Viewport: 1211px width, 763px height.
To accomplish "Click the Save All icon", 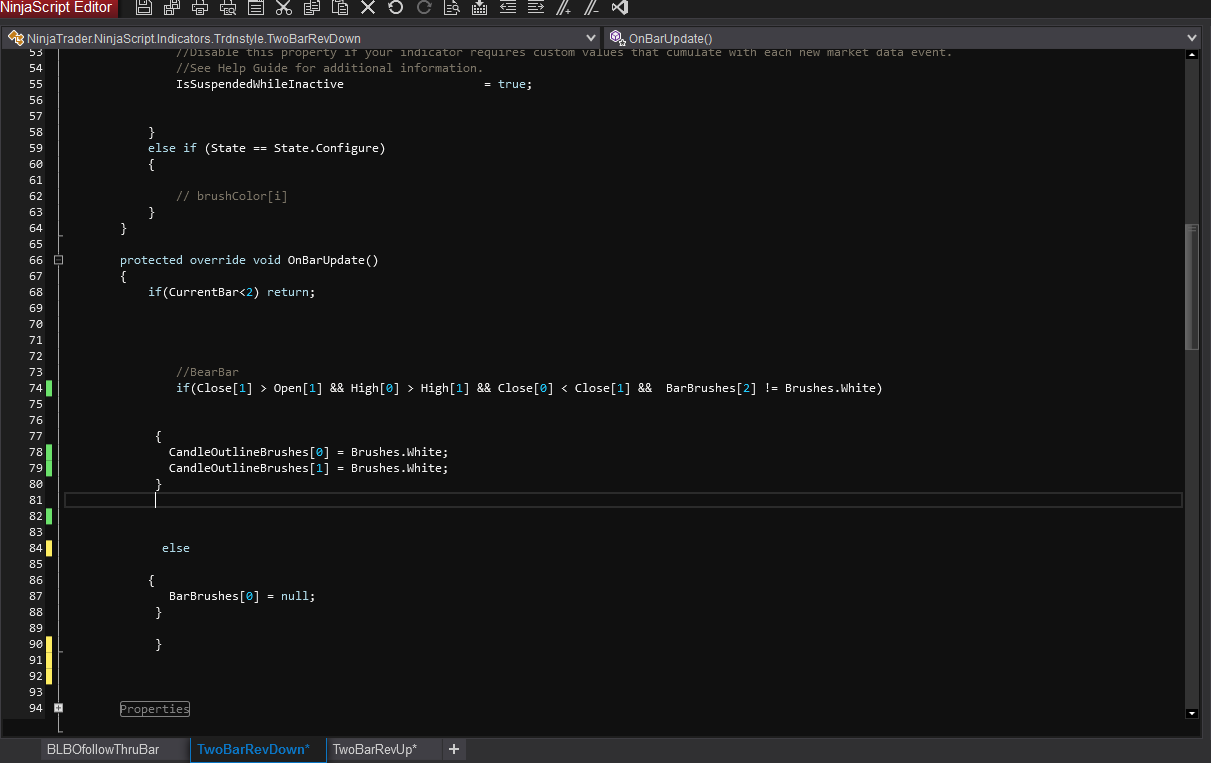I will pos(172,8).
